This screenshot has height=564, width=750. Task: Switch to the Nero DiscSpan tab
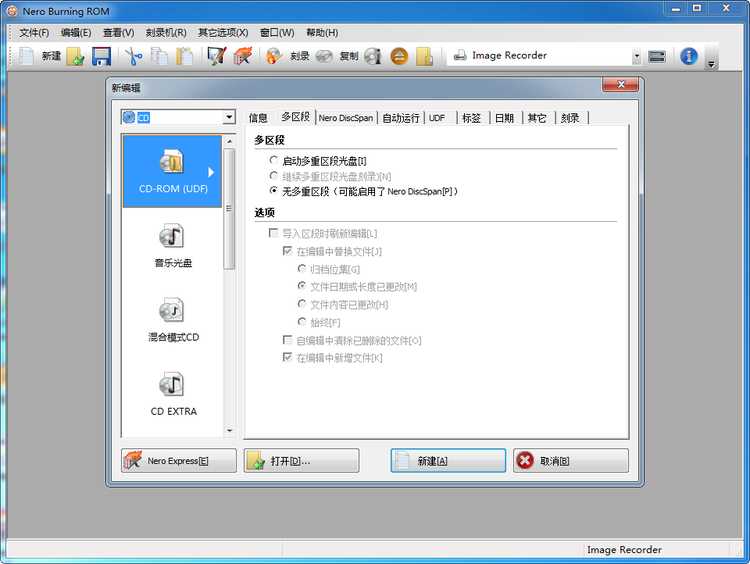346,118
